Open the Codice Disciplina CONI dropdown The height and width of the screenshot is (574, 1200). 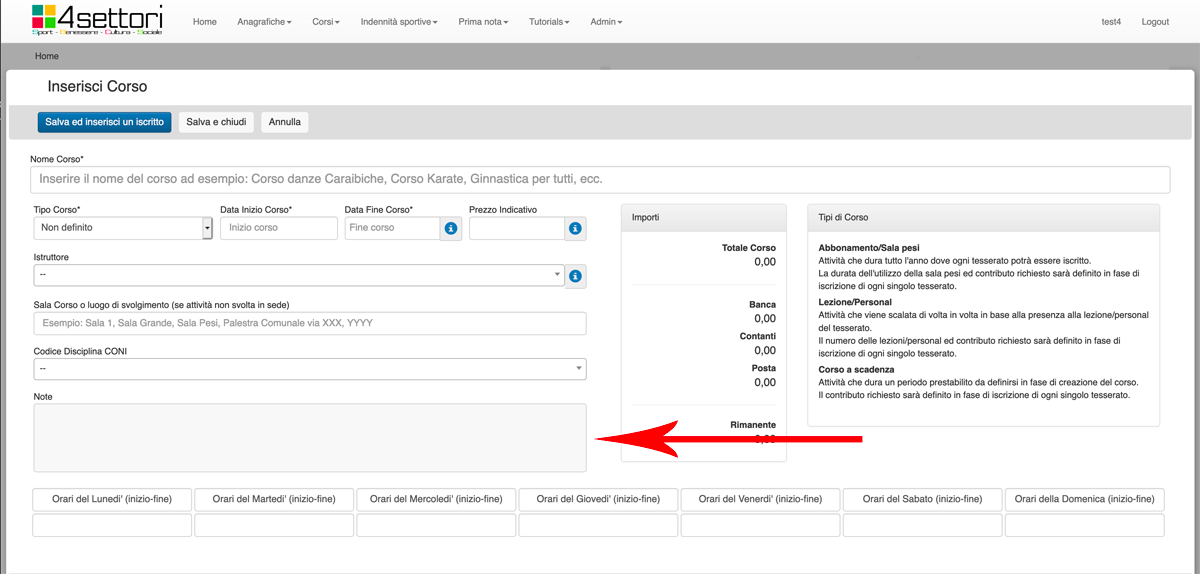pyautogui.click(x=309, y=369)
